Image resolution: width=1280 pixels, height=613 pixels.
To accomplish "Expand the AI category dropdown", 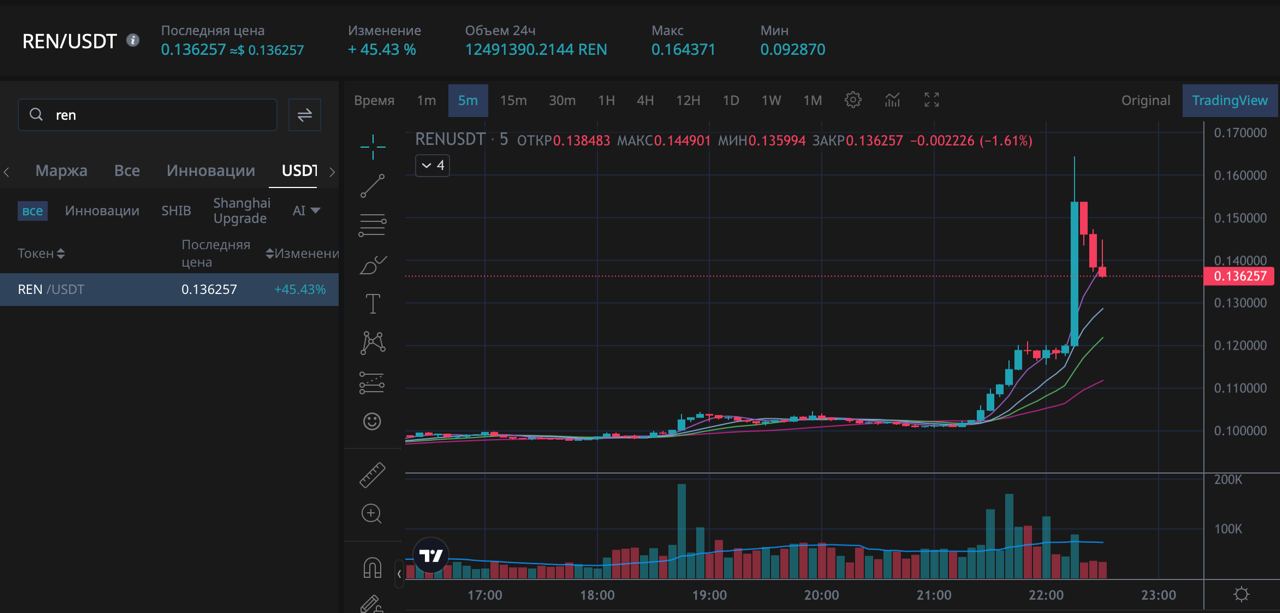I will (x=306, y=210).
